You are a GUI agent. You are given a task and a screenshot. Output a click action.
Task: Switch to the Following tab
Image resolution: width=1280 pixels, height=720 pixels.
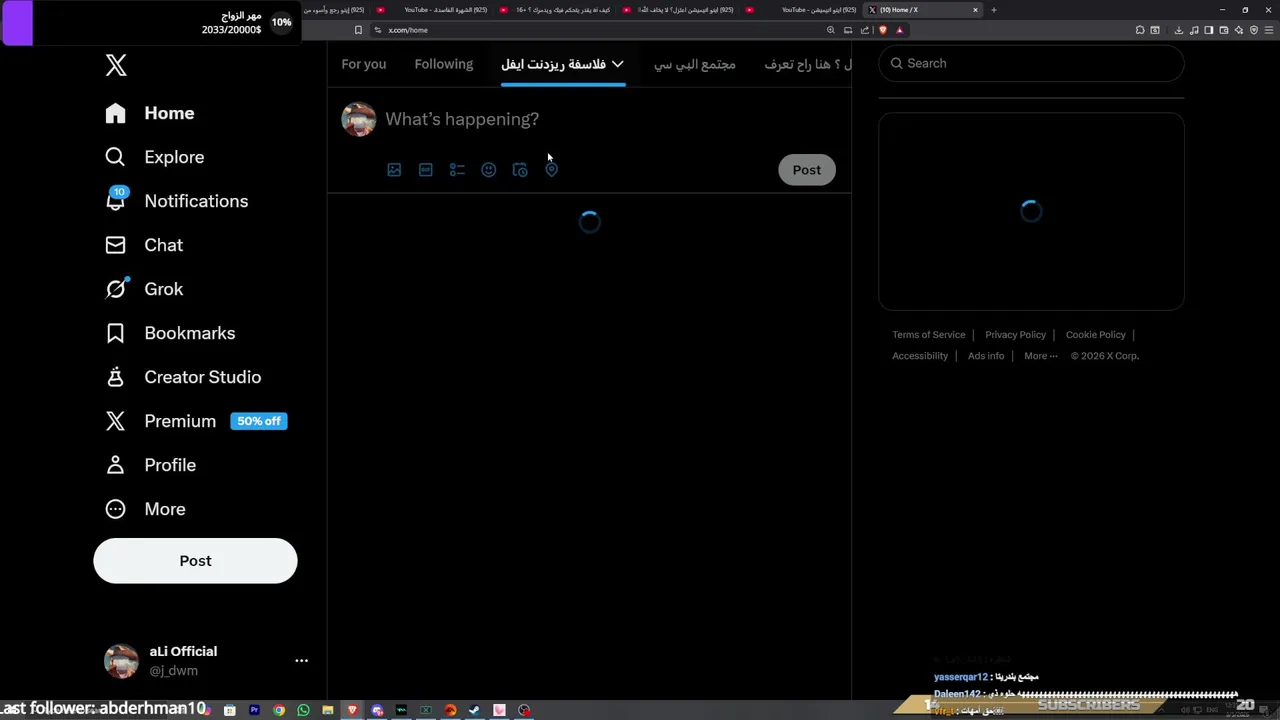(444, 64)
